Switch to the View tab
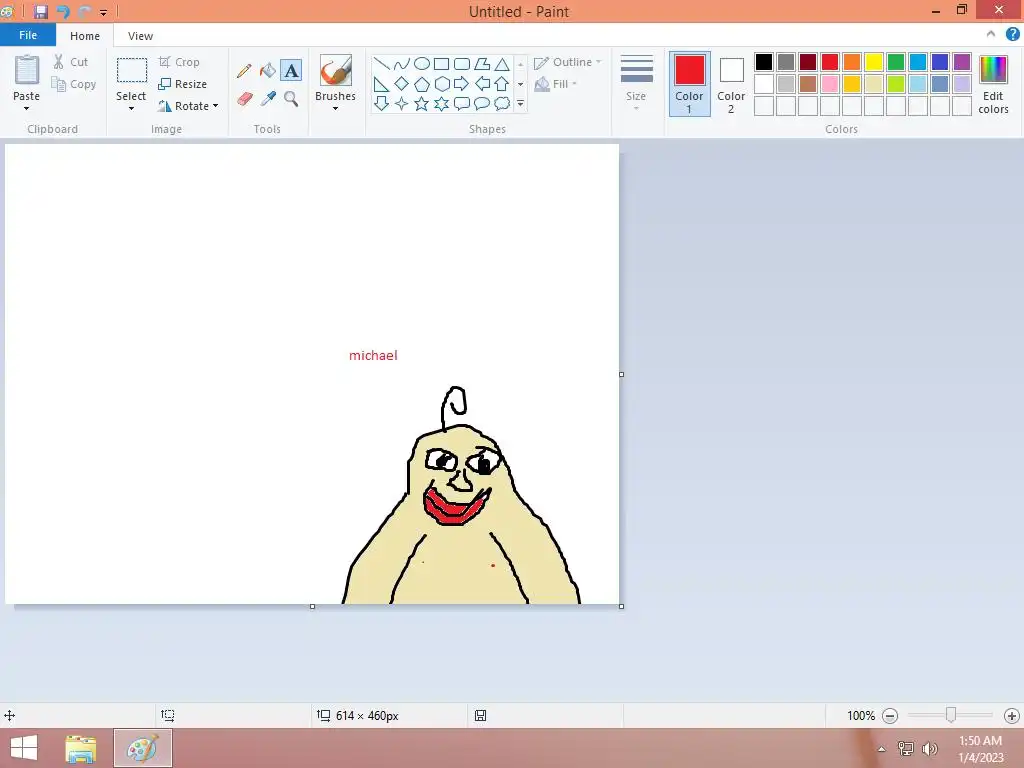Viewport: 1024px width, 768px height. [140, 36]
